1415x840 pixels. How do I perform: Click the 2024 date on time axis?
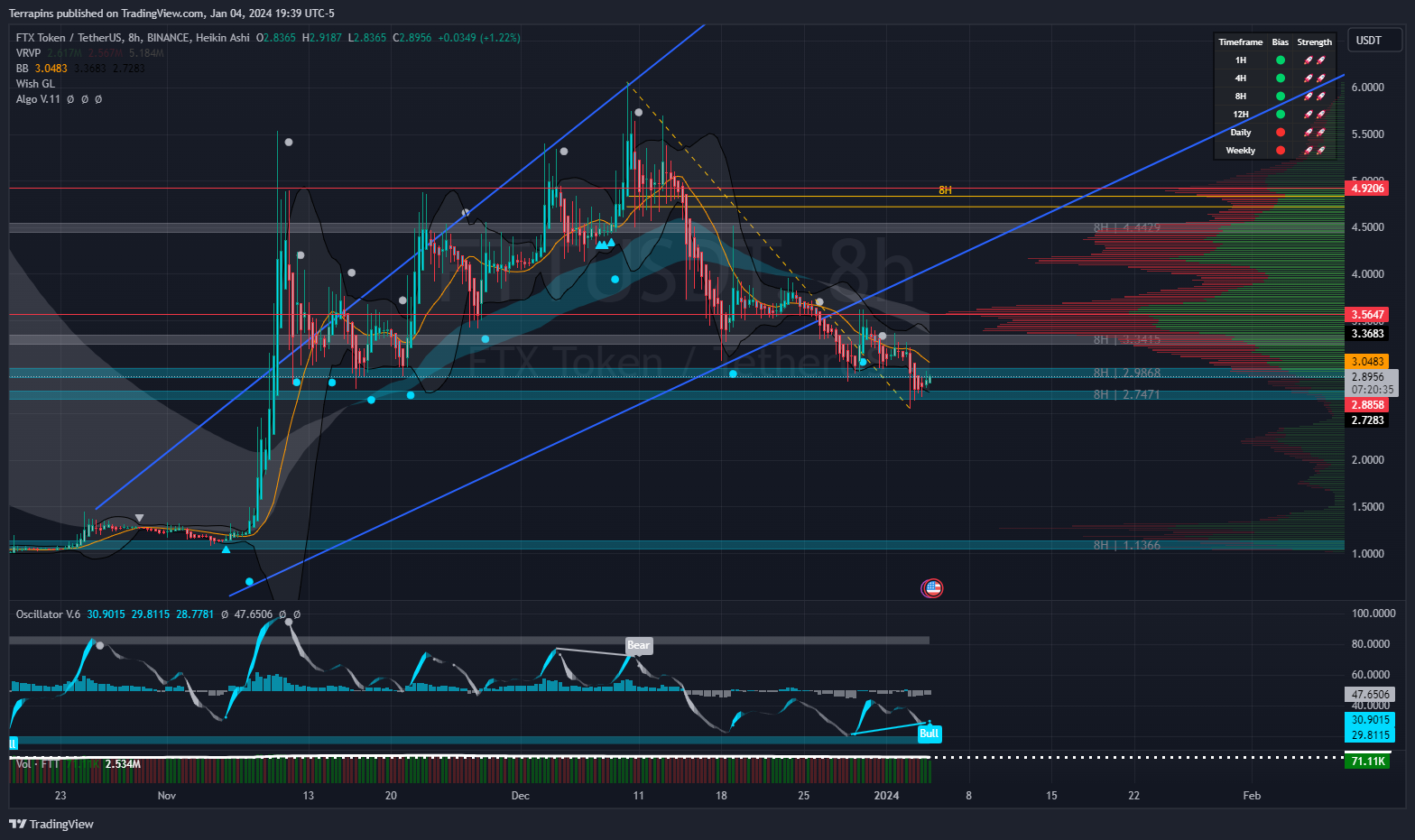point(887,796)
